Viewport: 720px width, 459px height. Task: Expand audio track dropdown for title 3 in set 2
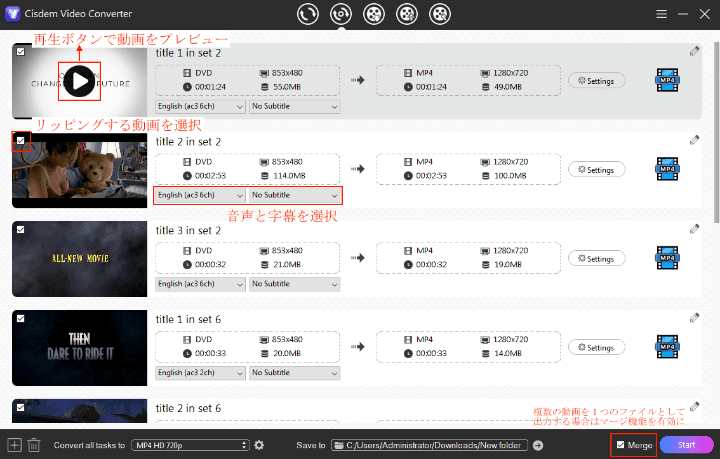click(x=200, y=284)
